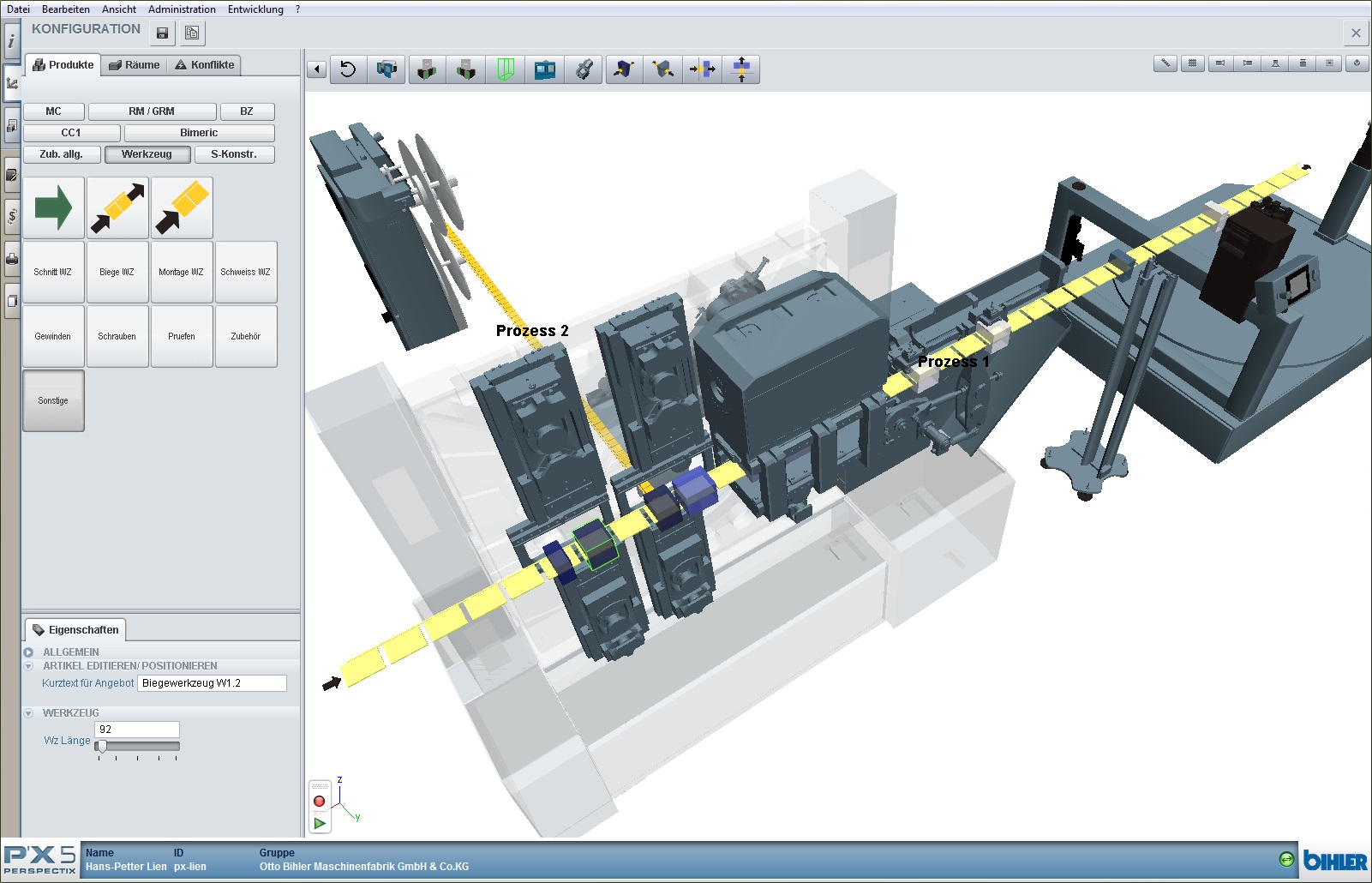Click the dollar sign pricing sidebar icon
The image size is (1372, 883).
point(12,215)
